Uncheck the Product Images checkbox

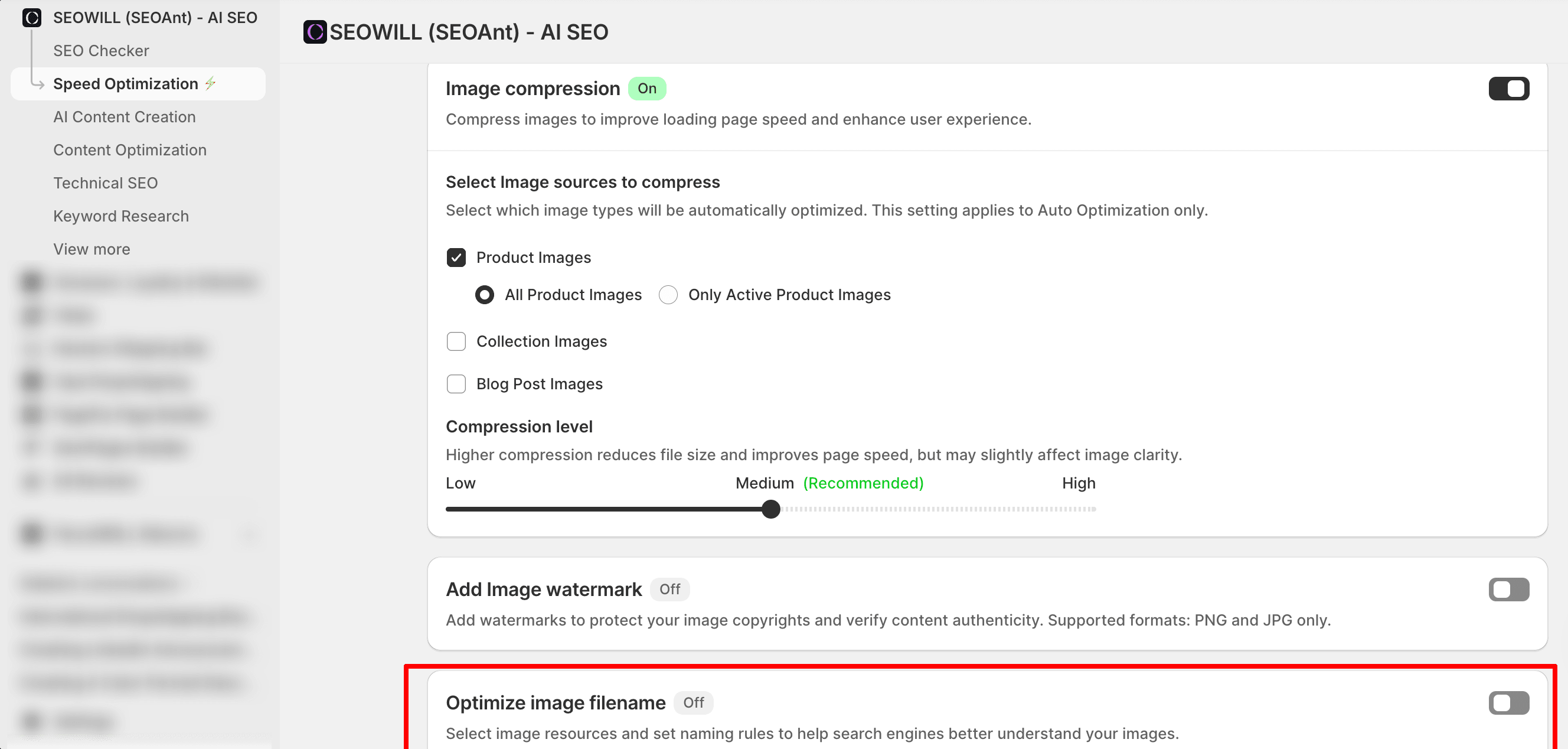pos(456,258)
